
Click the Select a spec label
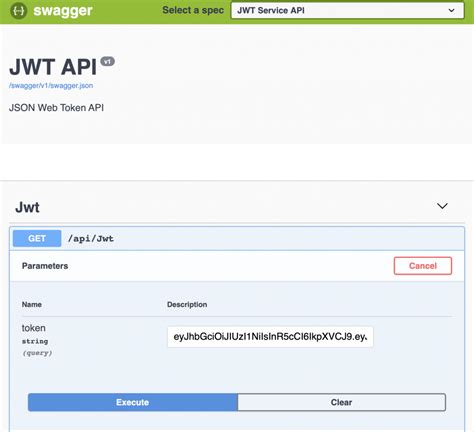[x=193, y=10]
